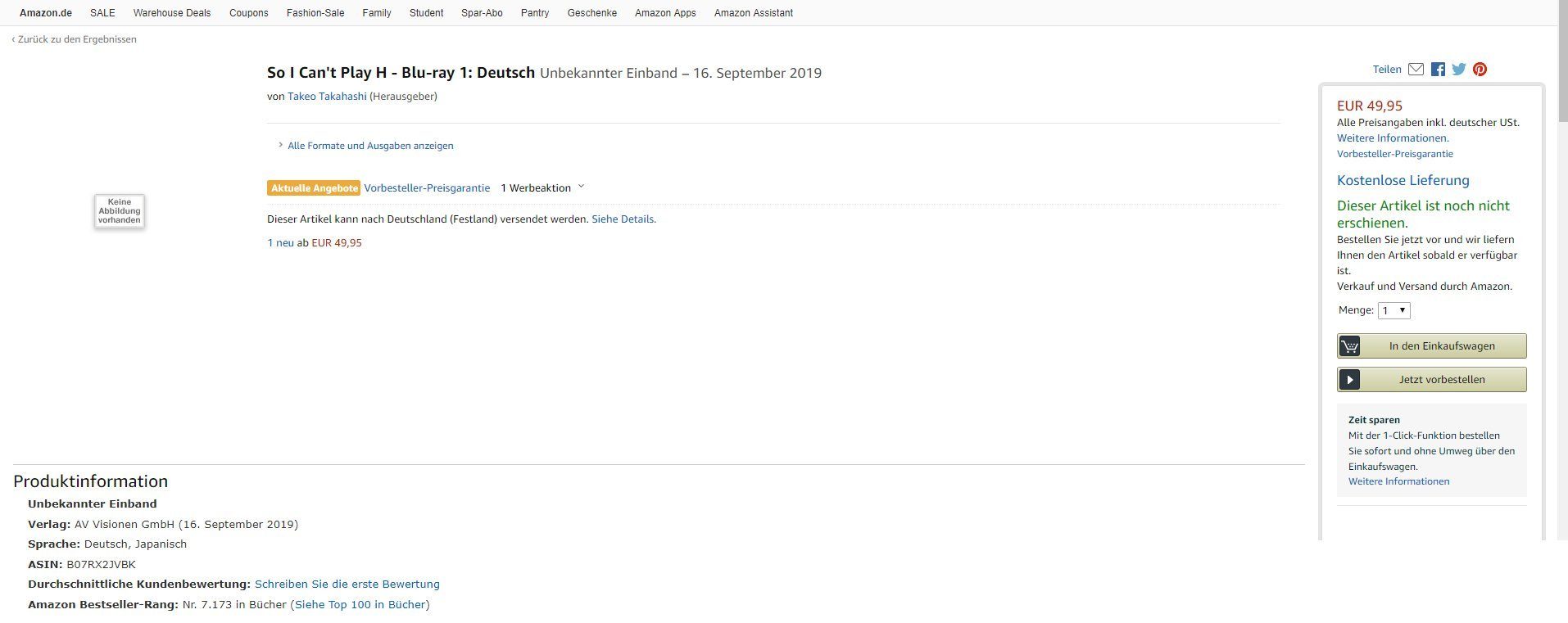
Task: Preorder with Jetzt vorbestellen button
Action: 1431,380
